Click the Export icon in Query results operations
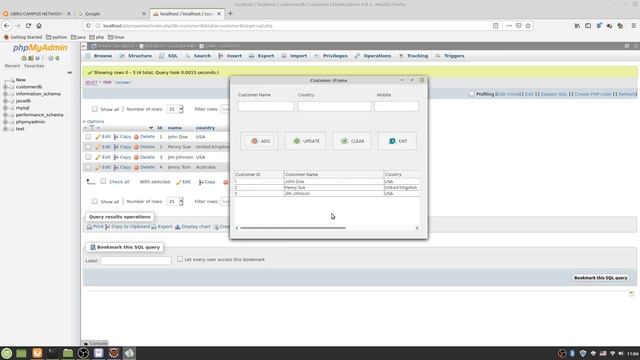Image resolution: width=640 pixels, height=360 pixels. (x=154, y=227)
